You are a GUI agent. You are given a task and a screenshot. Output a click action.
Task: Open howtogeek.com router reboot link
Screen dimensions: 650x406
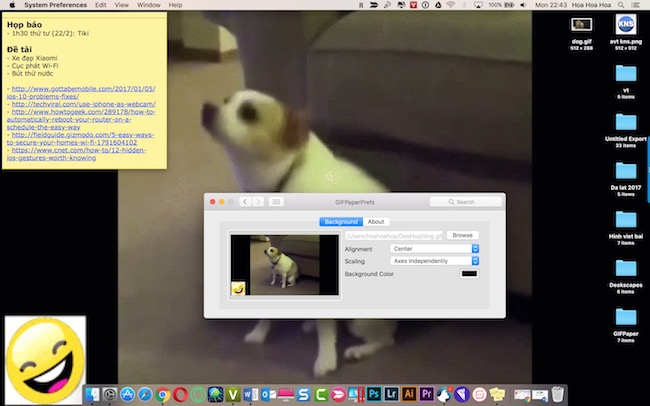click(x=81, y=119)
